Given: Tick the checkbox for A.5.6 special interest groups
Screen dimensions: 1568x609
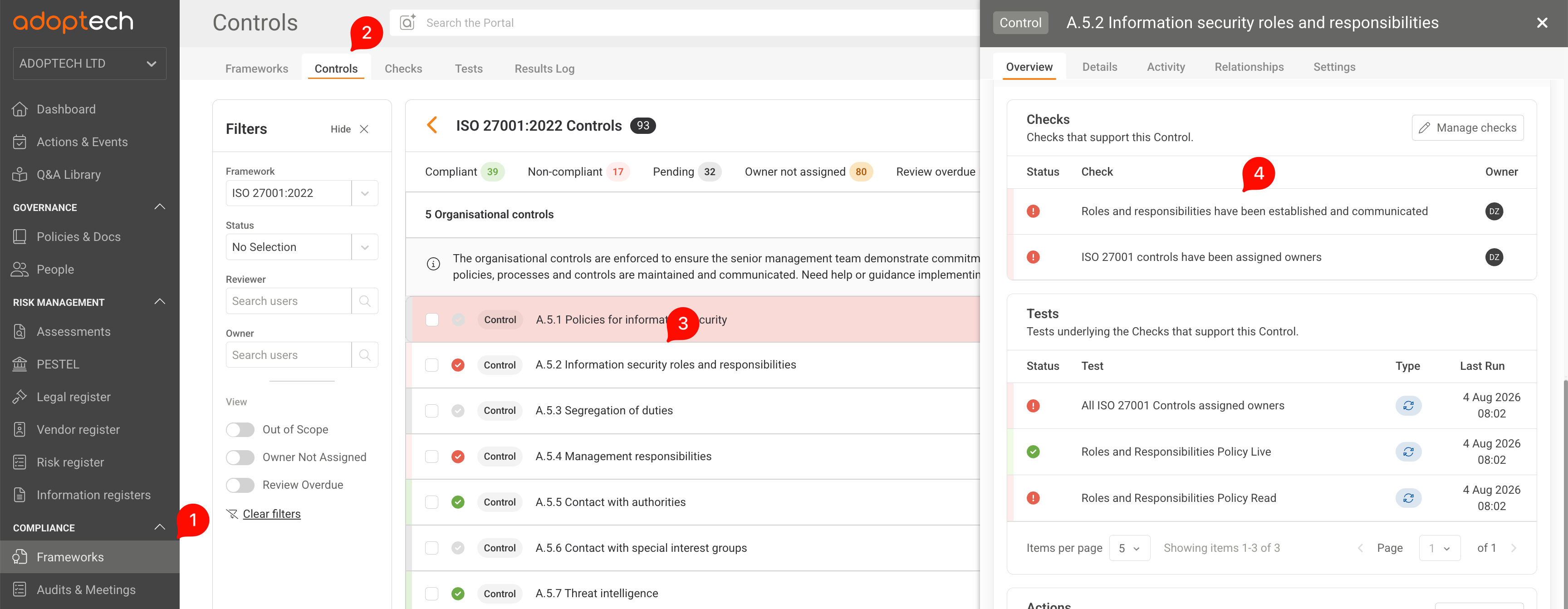Looking at the screenshot, I should 431,548.
